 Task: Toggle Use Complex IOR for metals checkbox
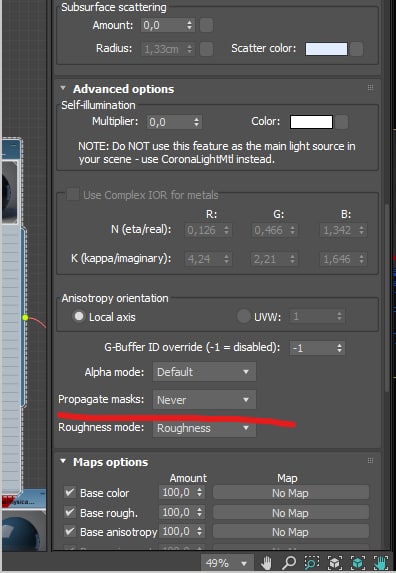pos(72,194)
